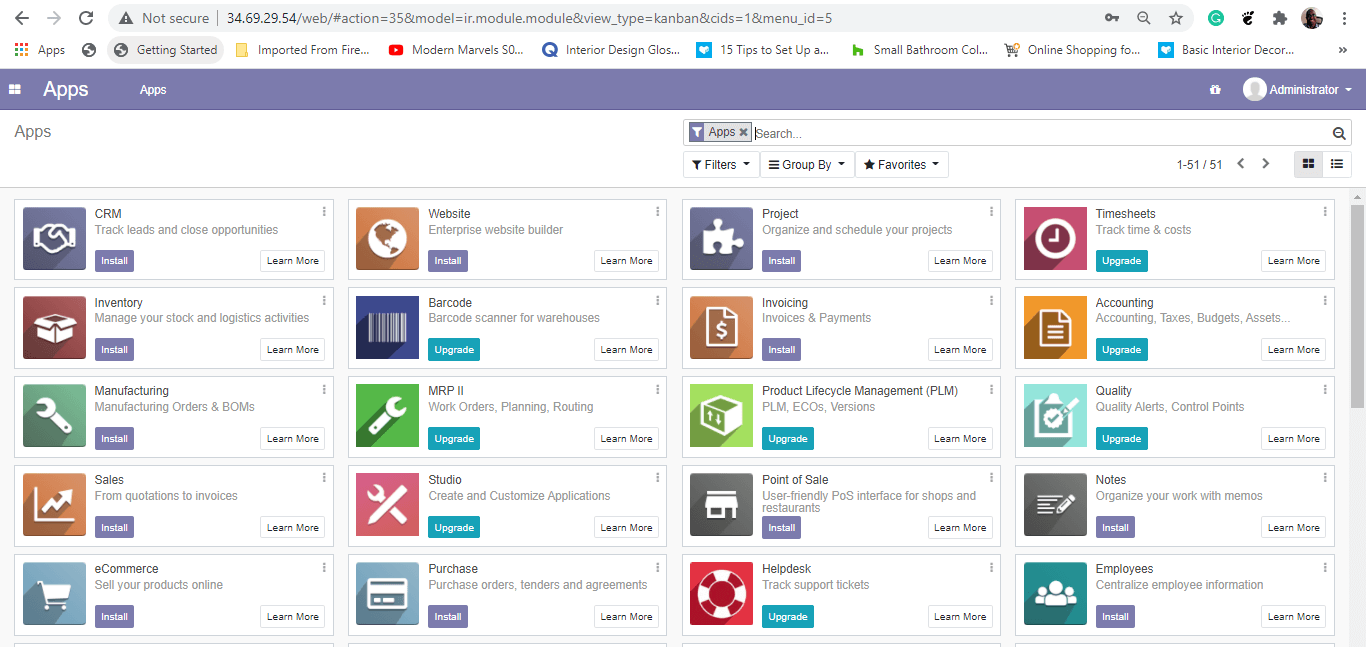Open the Website card options menu
The image size is (1366, 647).
coord(657,212)
